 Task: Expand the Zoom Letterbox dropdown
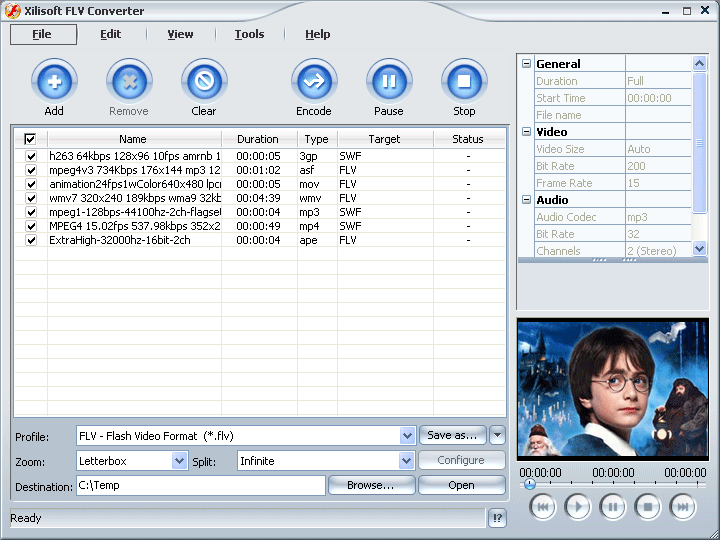180,461
